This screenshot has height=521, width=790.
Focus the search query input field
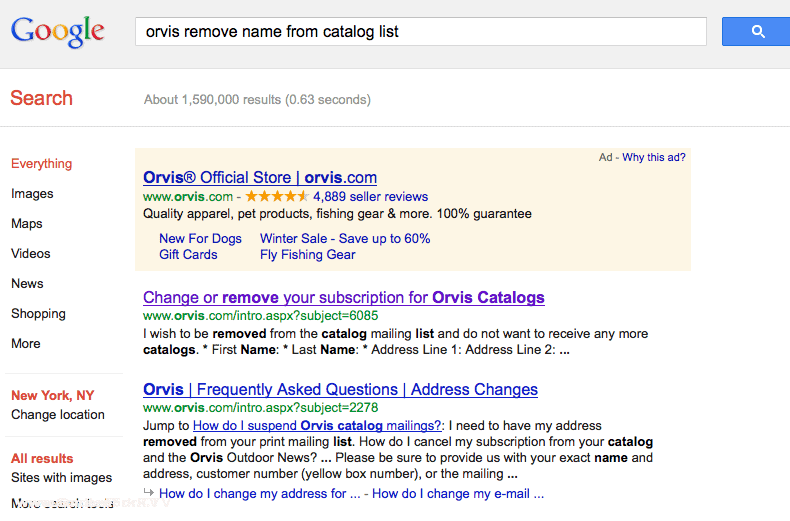[x=421, y=32]
